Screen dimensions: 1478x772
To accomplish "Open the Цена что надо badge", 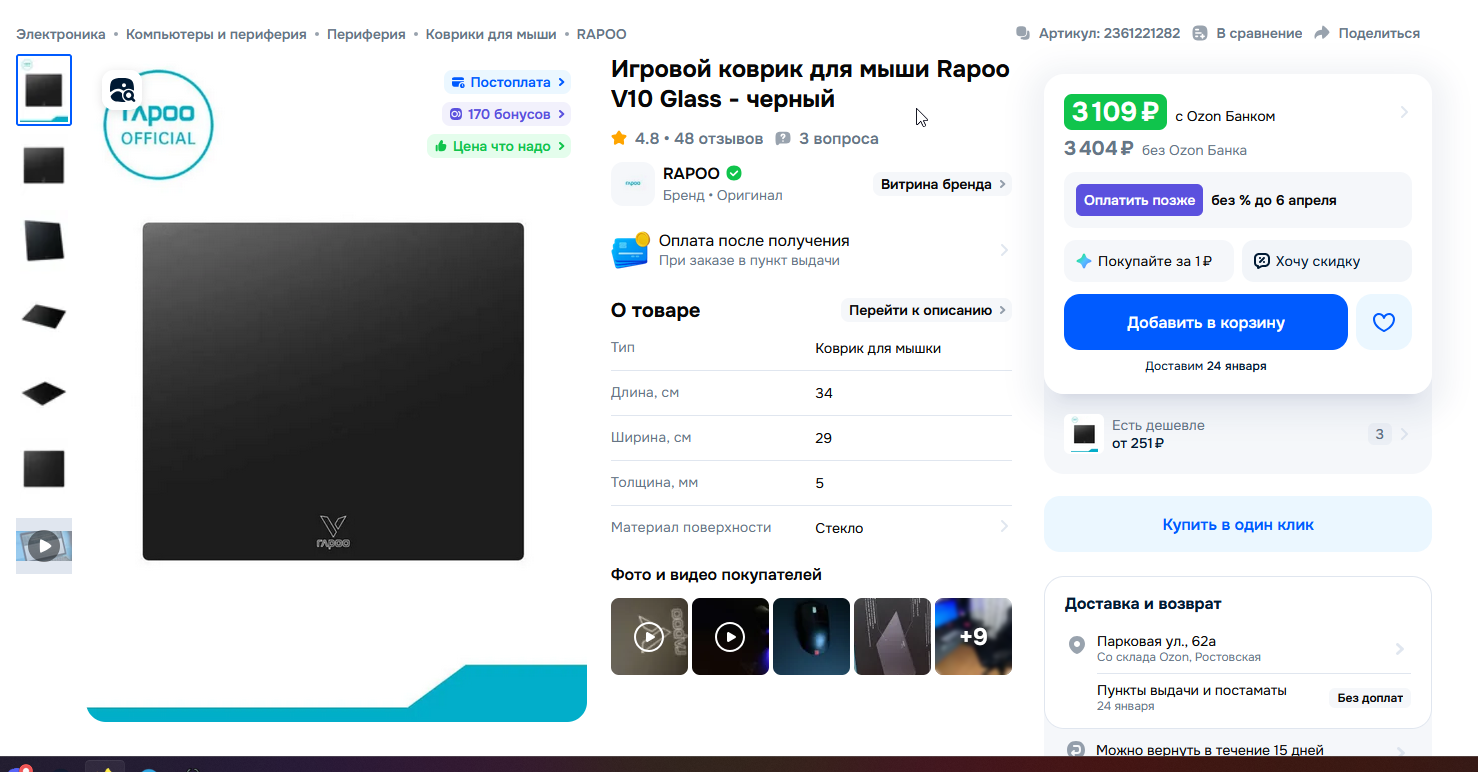I will pyautogui.click(x=499, y=146).
